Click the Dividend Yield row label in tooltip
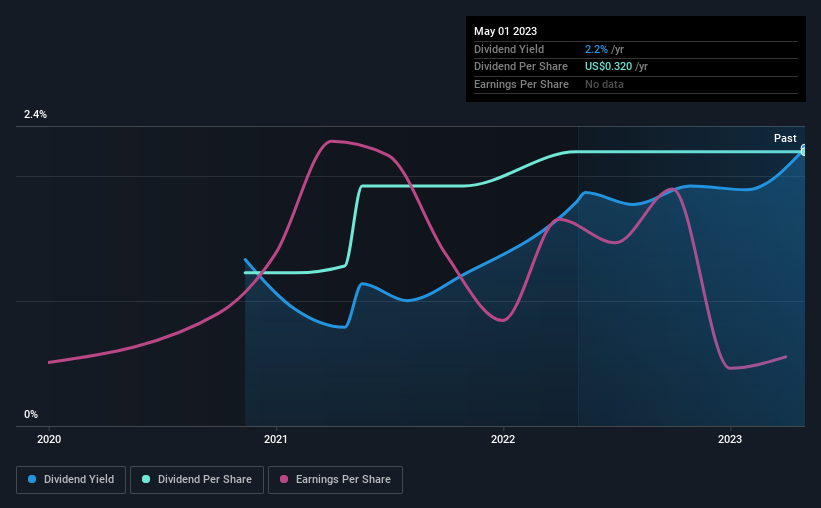 tap(509, 49)
